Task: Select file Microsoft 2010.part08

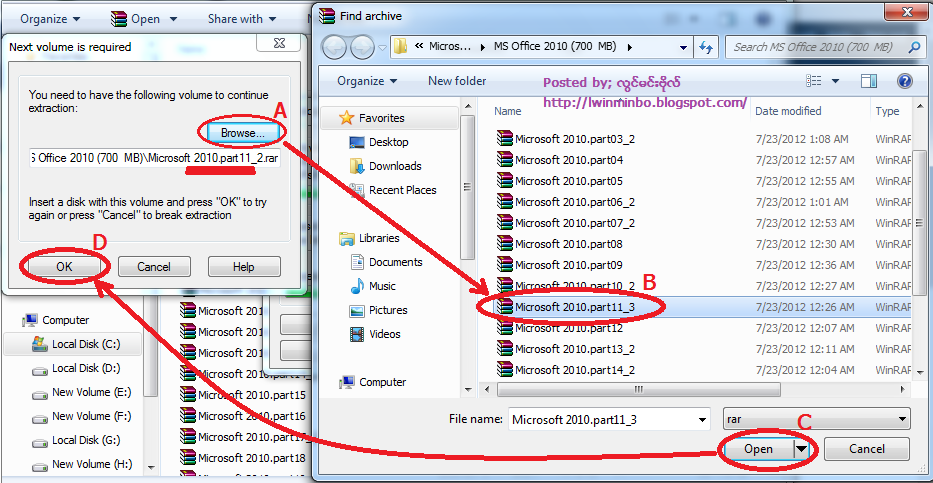Action: [x=569, y=244]
